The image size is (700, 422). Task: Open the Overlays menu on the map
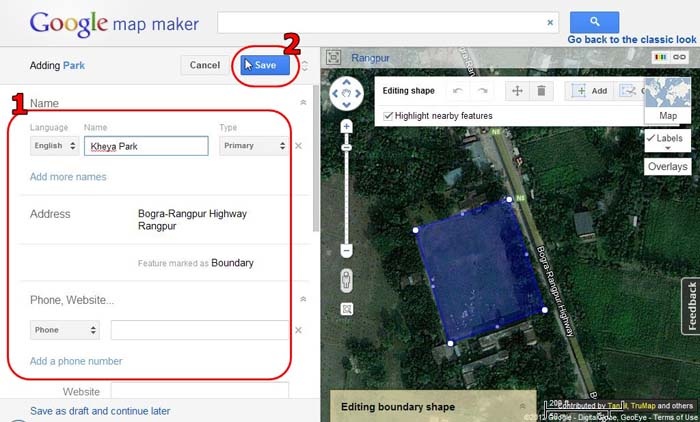coord(667,167)
